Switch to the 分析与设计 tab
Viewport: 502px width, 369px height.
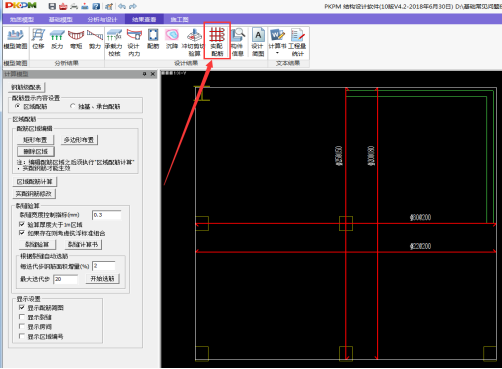pos(102,19)
